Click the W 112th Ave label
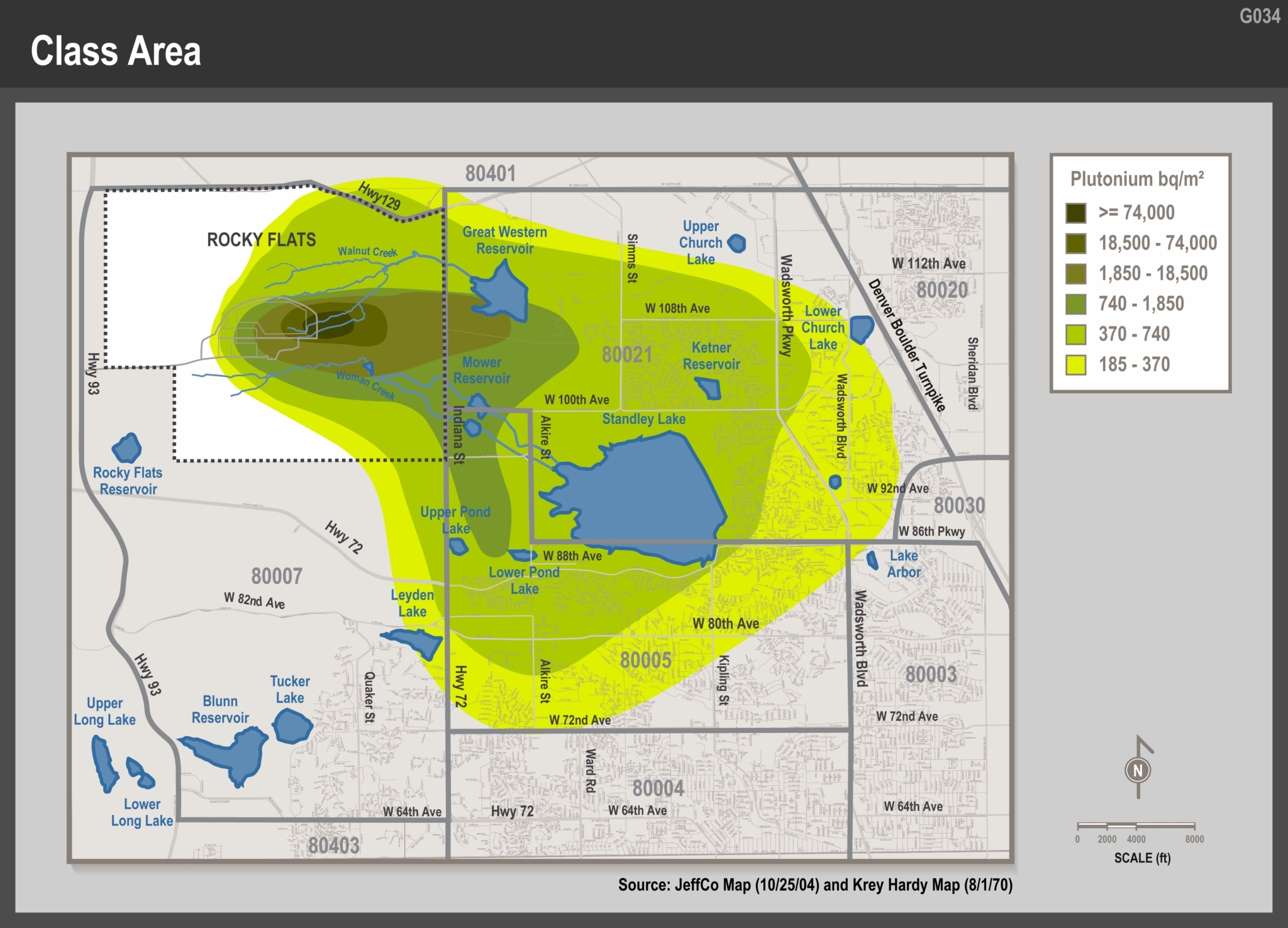 [x=929, y=264]
